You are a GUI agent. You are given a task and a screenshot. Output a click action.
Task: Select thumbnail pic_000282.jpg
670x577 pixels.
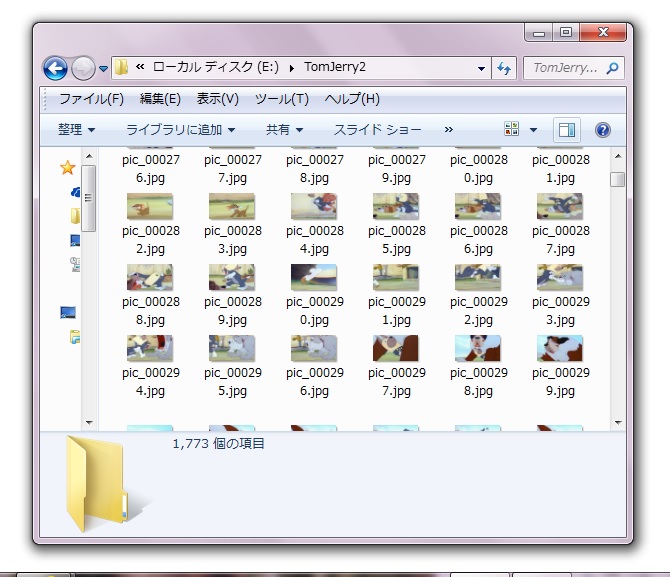(x=150, y=206)
